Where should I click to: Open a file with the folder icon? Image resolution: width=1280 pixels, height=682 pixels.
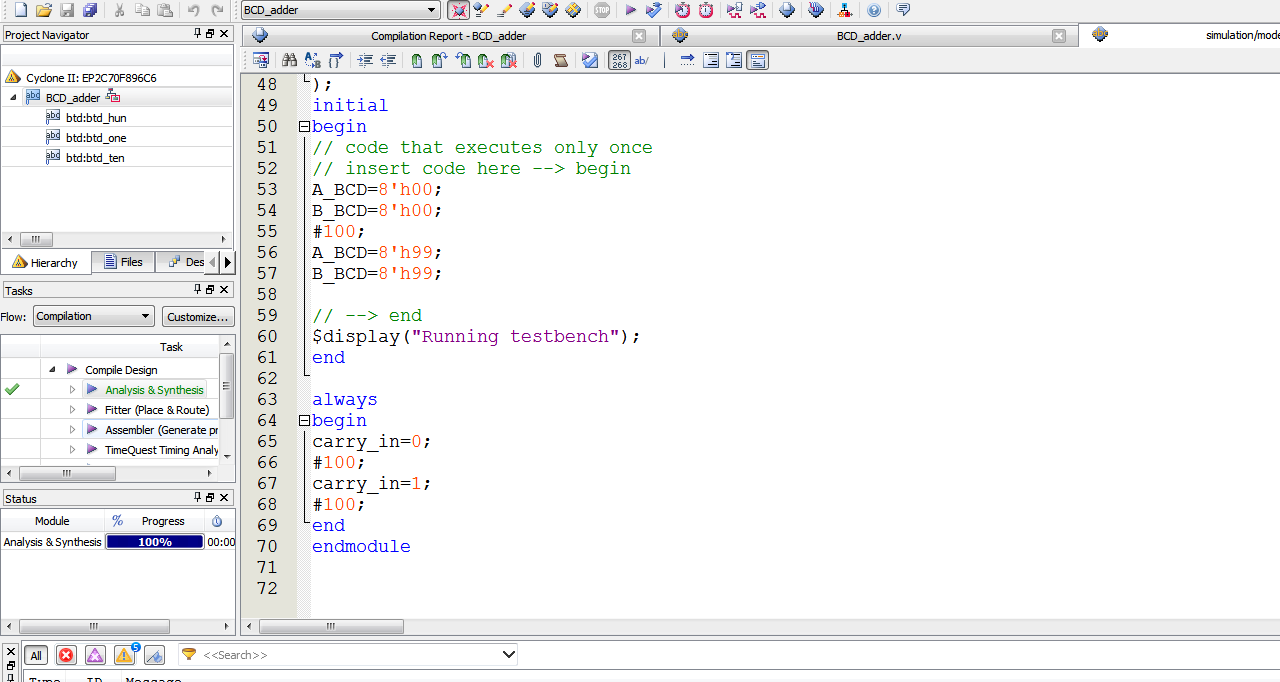(x=43, y=10)
